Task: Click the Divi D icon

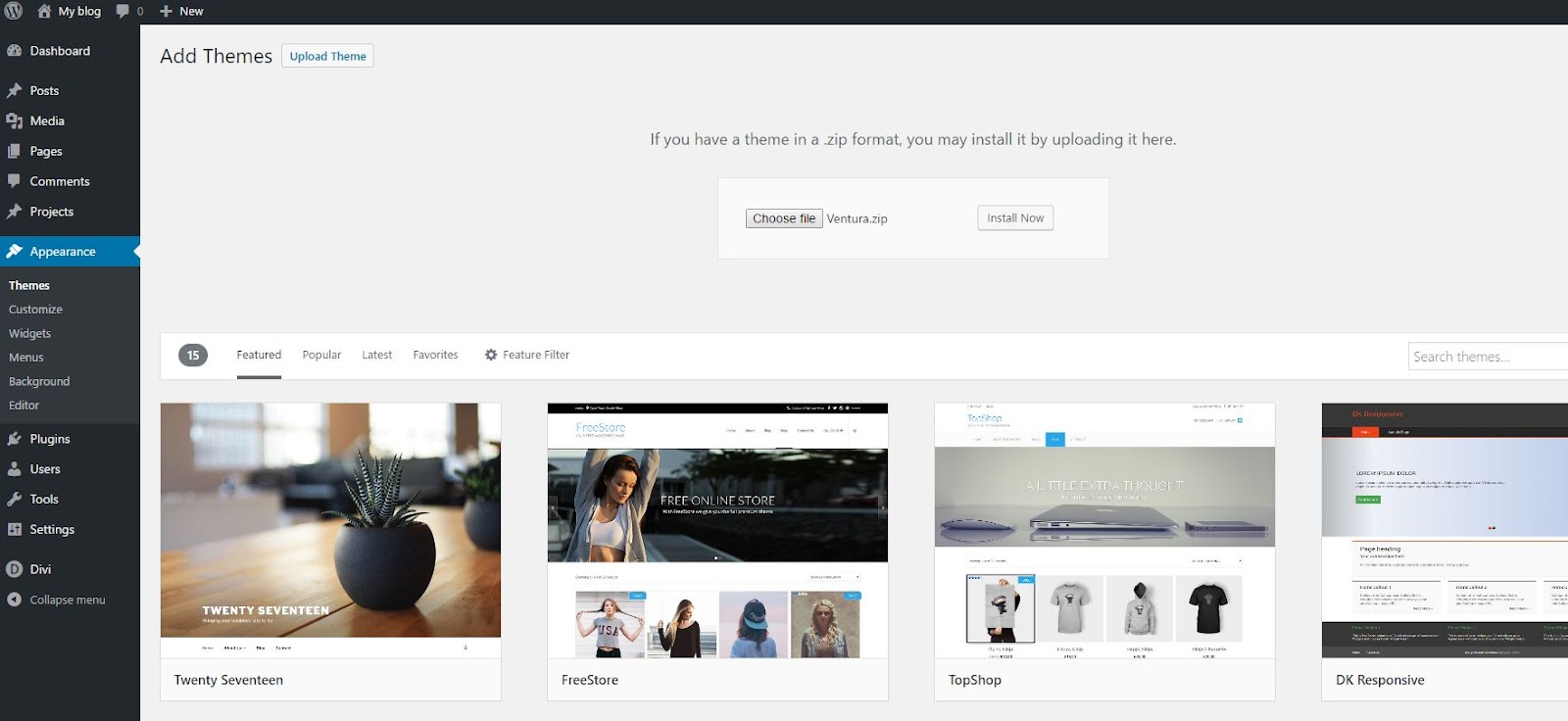Action: pos(14,569)
